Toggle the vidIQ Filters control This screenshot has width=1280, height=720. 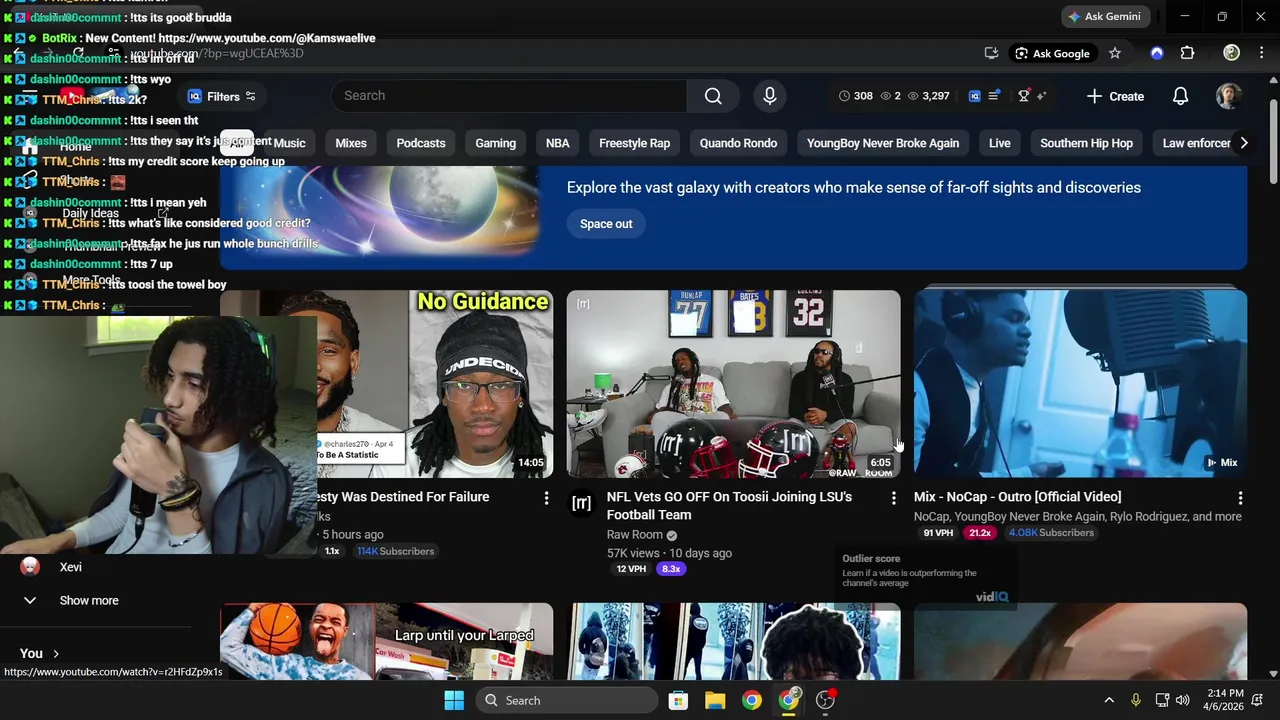(222, 97)
